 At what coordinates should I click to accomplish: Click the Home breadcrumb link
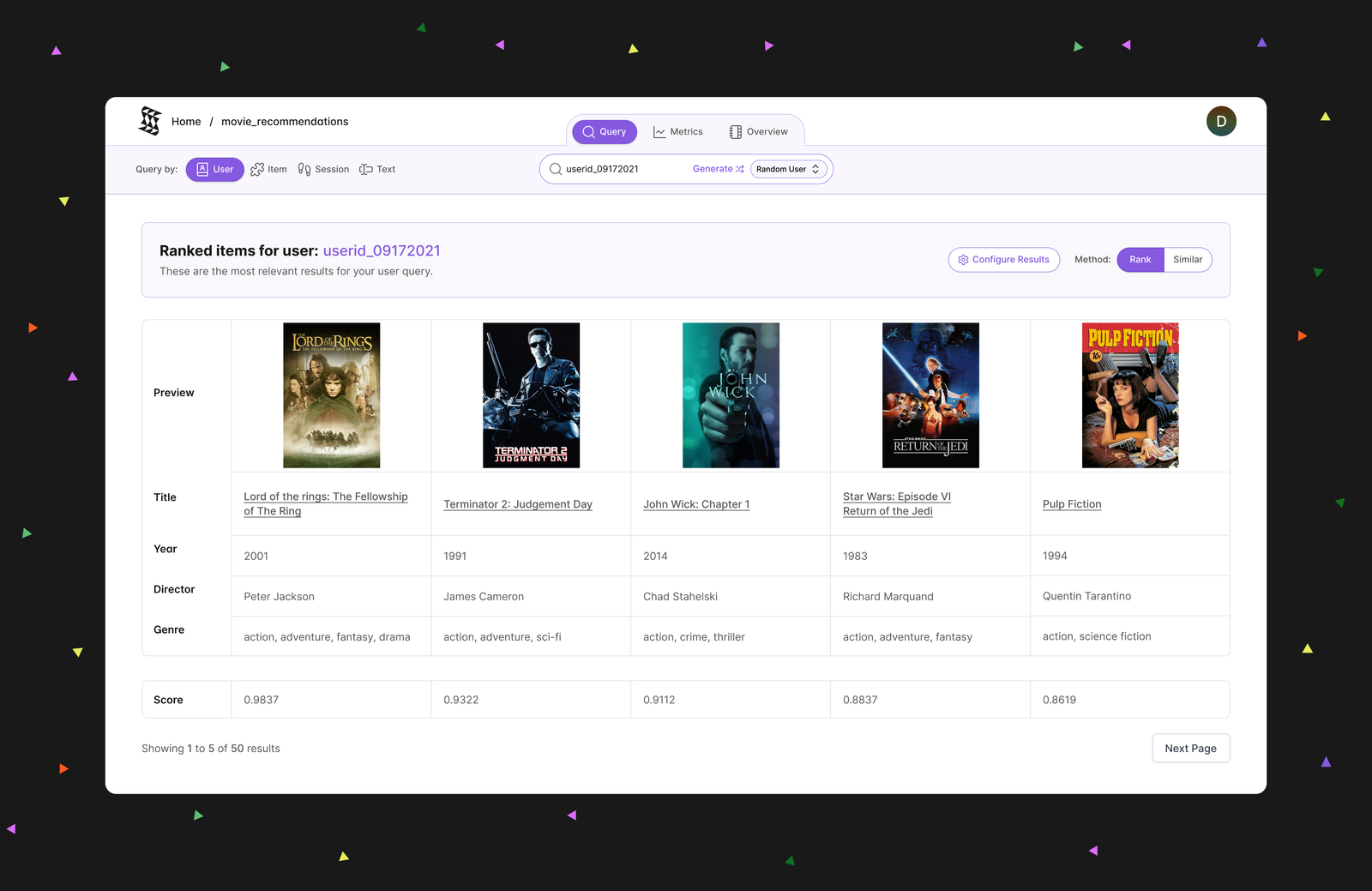click(186, 122)
